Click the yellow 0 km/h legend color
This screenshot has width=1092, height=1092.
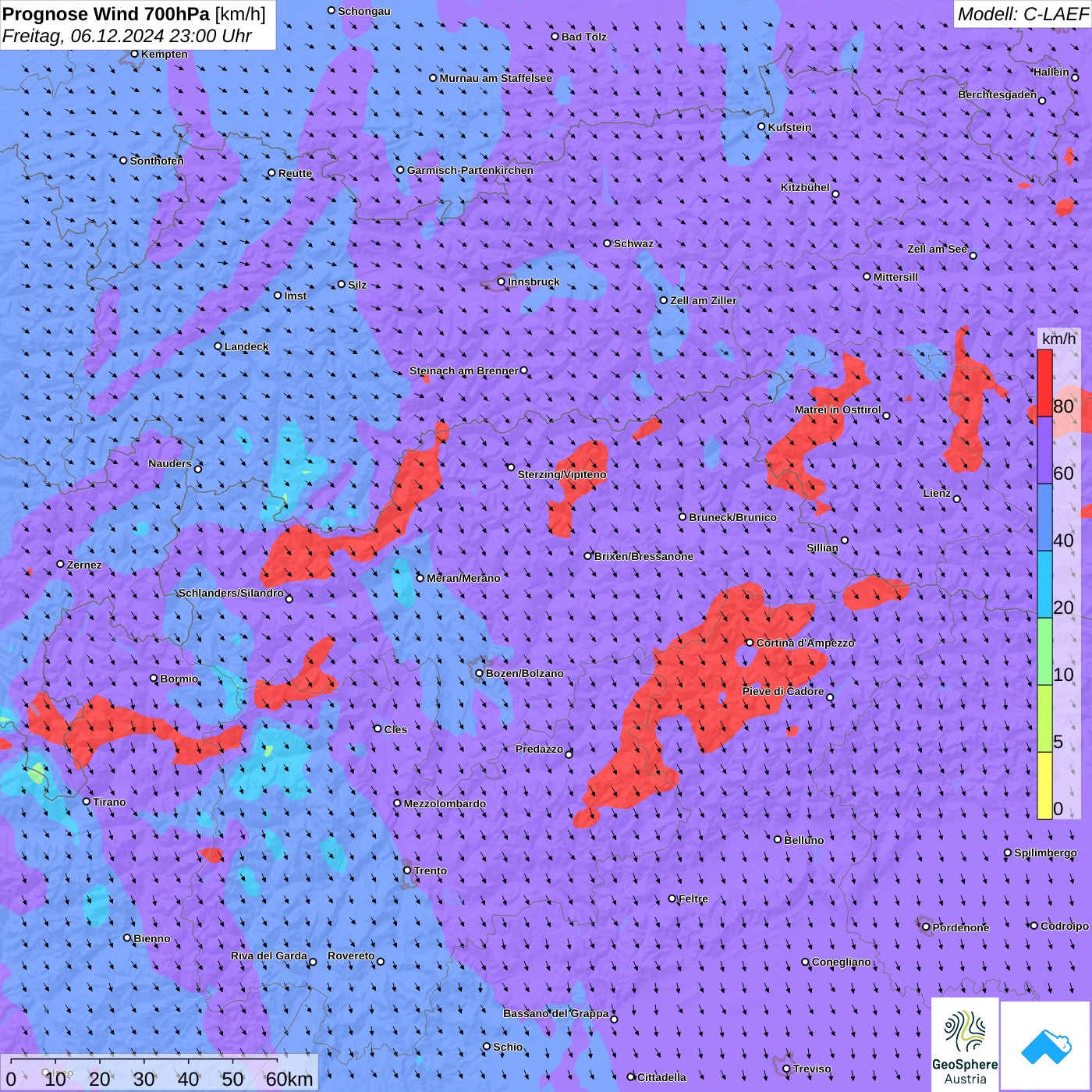(1044, 785)
